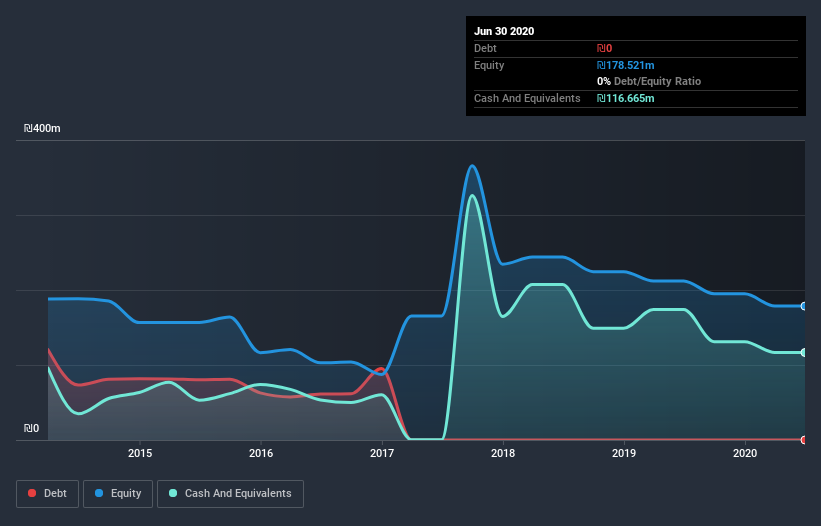The width and height of the screenshot is (821, 526).
Task: Click the Debt value ₪0 in tooltip
Action: tap(604, 49)
